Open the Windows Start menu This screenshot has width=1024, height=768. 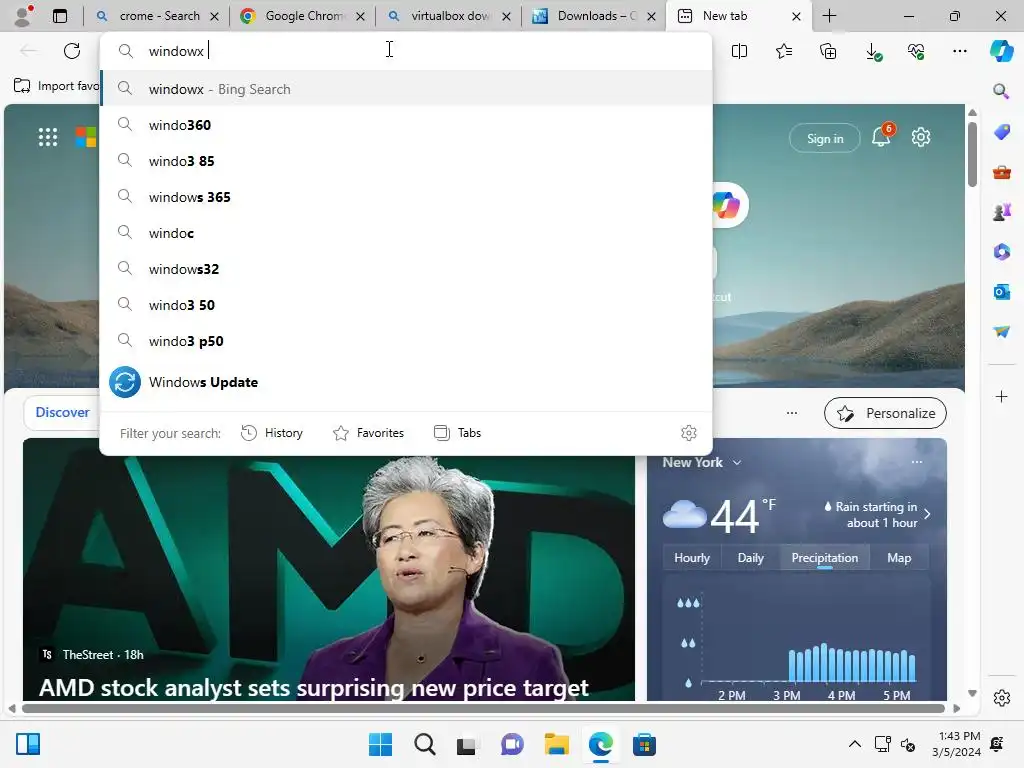click(381, 744)
